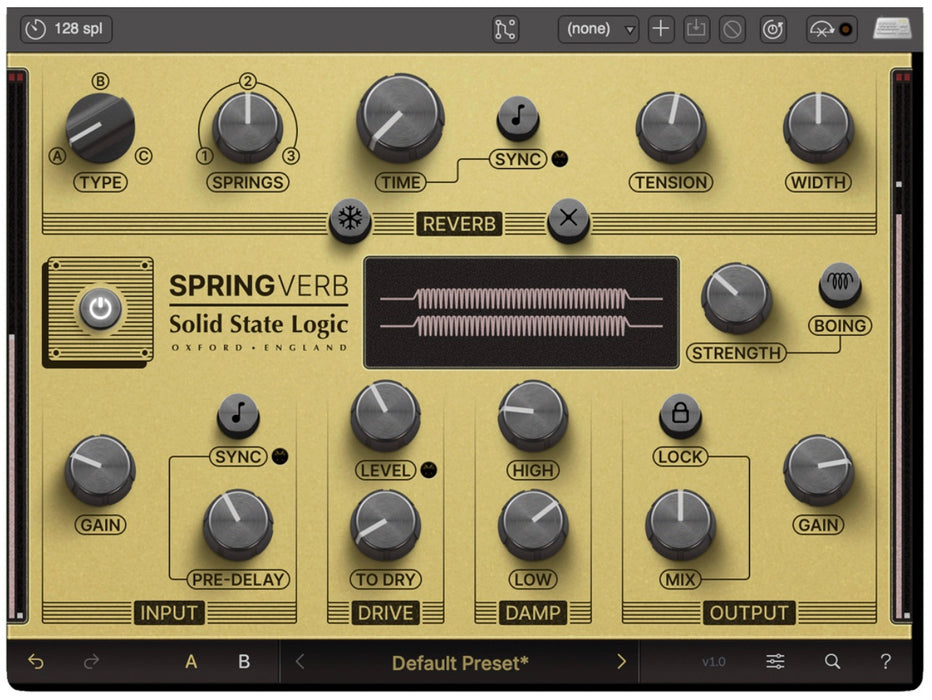Click the next-preset chevron arrow

point(621,662)
